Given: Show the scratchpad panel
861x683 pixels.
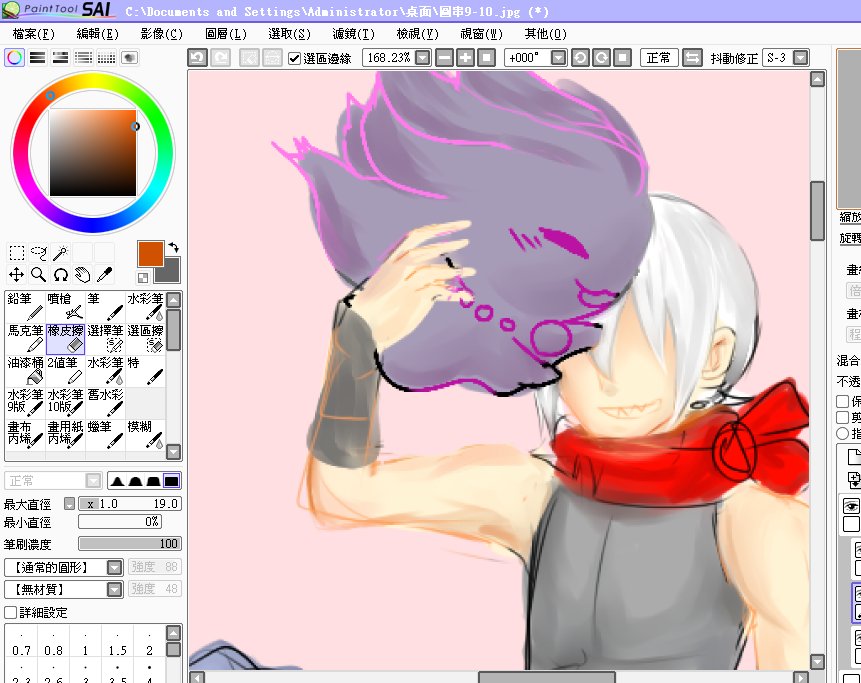Looking at the screenshot, I should (129, 58).
